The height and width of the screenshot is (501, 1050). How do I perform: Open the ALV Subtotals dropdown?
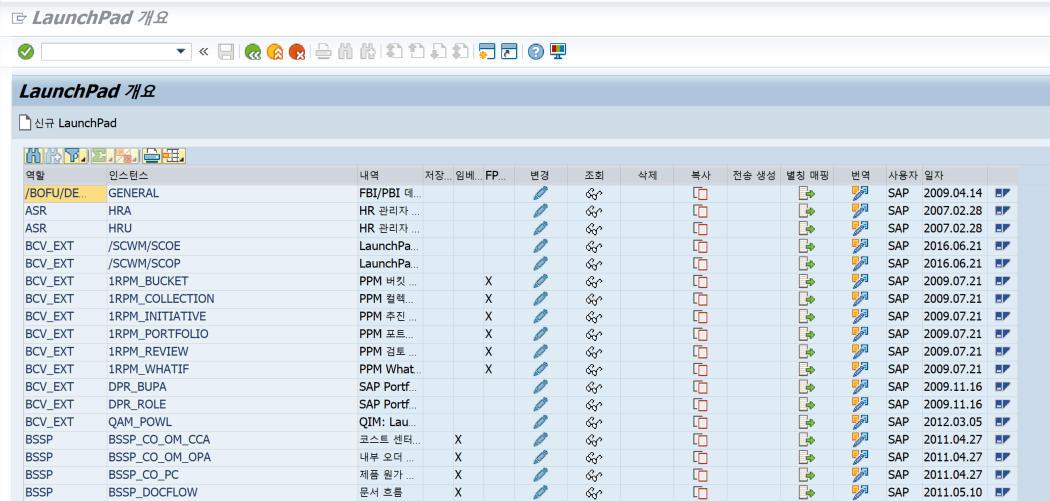point(126,156)
